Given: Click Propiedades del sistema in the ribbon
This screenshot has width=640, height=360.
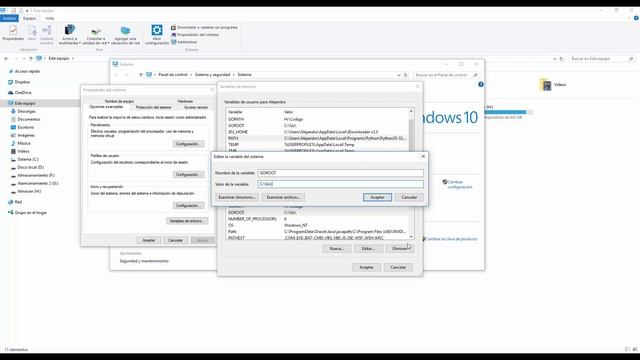Looking at the screenshot, I should tap(195, 35).
